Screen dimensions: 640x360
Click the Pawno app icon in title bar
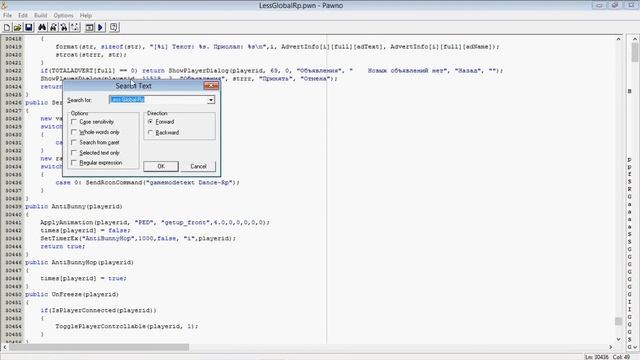[x=4, y=5]
